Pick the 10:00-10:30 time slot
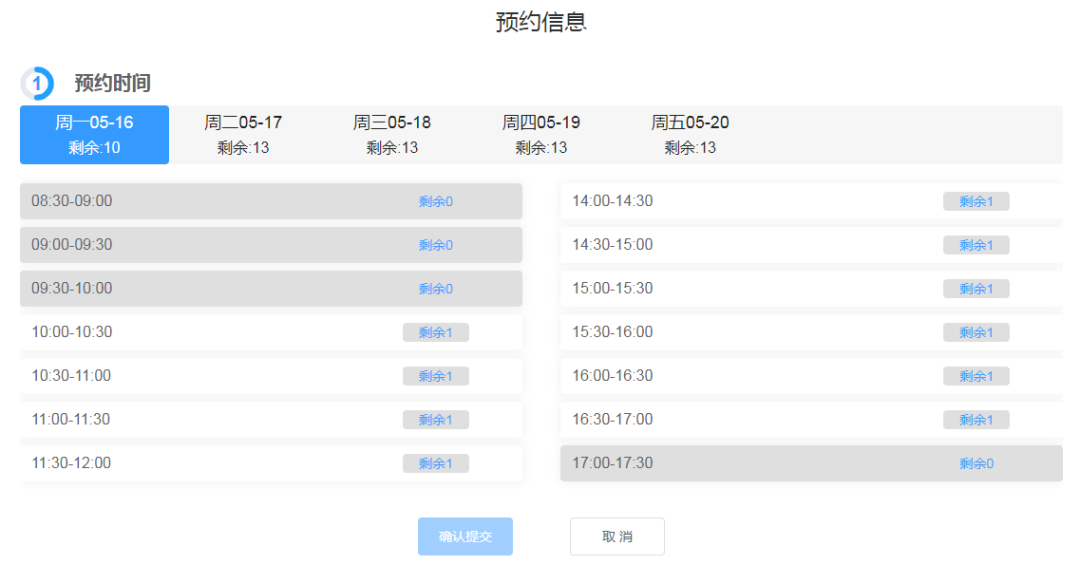The image size is (1080, 565). (x=271, y=332)
